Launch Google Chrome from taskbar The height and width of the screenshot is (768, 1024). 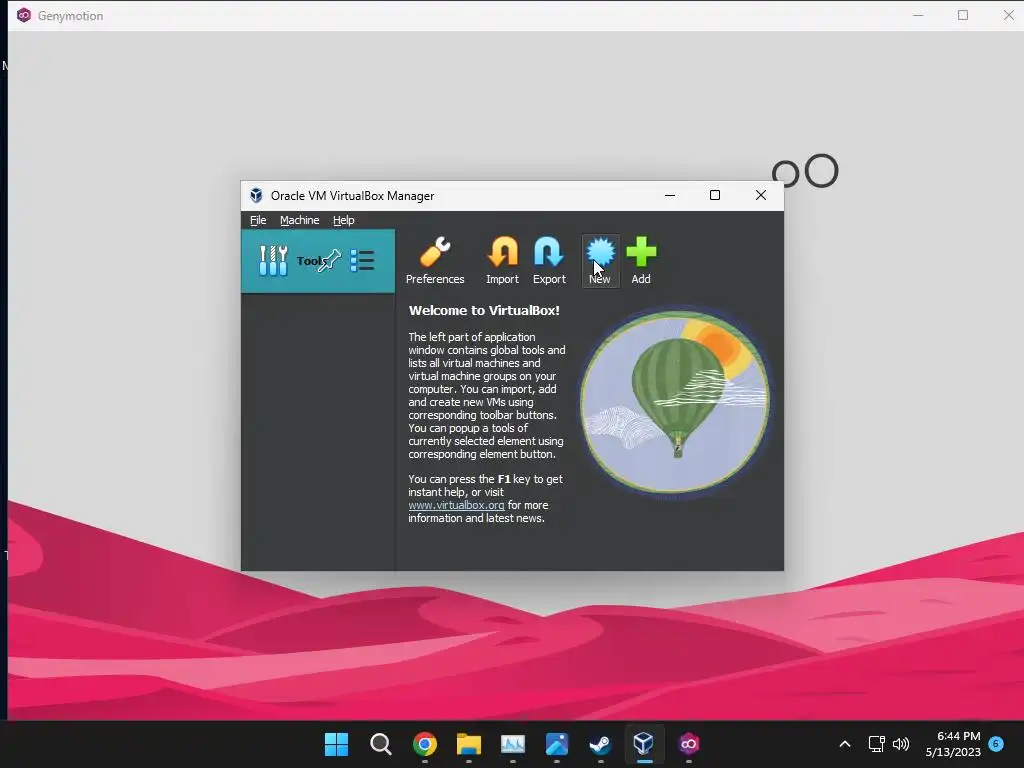pos(424,744)
